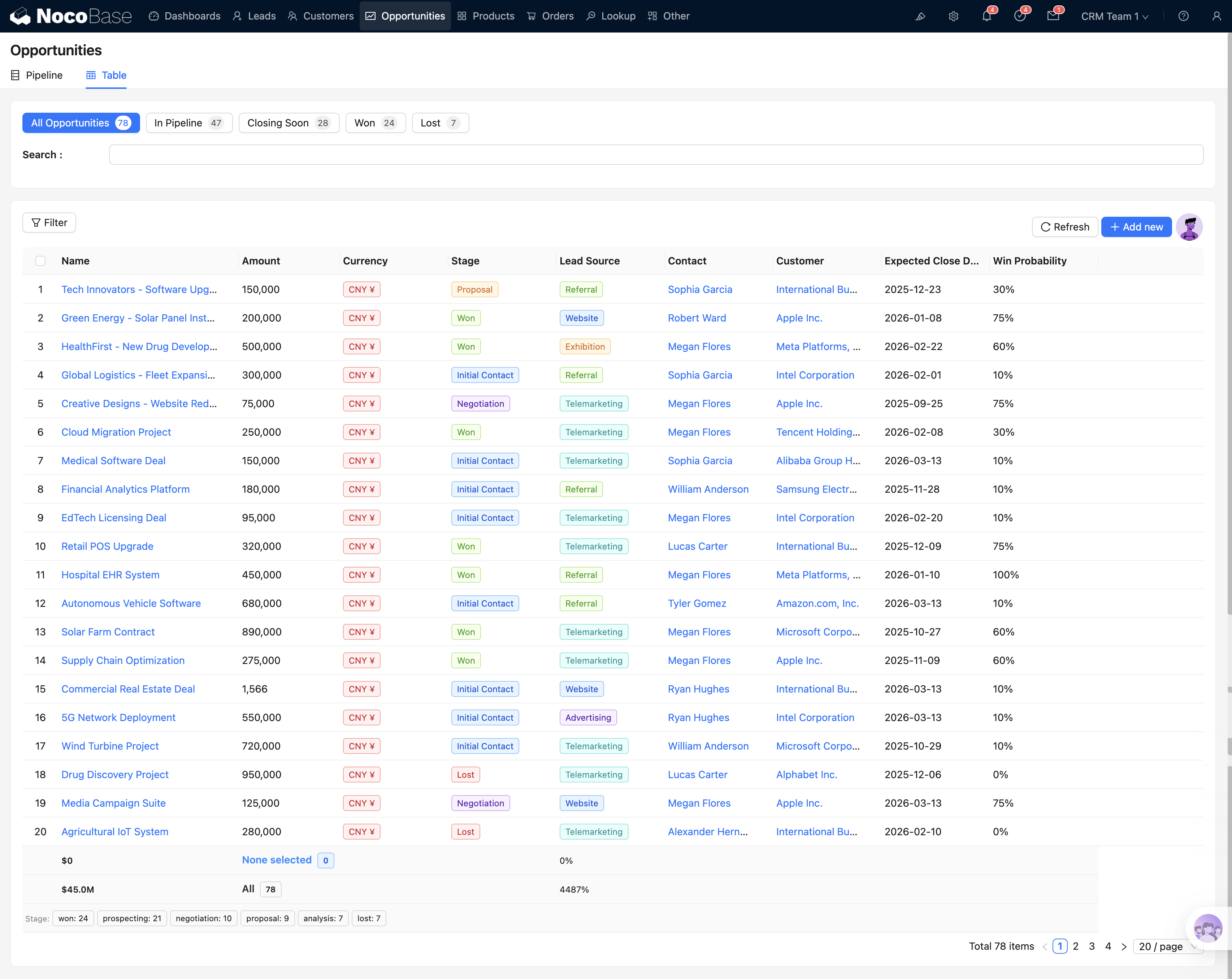The image size is (1232, 979).
Task: Open the Cloud Migration Project link
Action: pos(116,432)
